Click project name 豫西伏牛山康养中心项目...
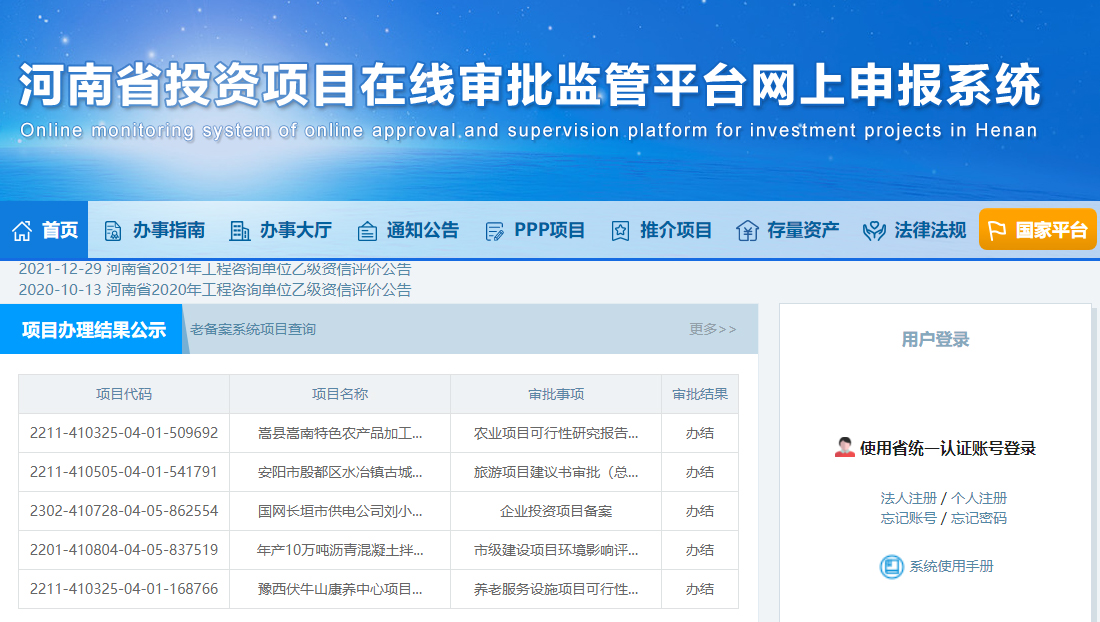Screen dimensions: 1100x622 340,589
